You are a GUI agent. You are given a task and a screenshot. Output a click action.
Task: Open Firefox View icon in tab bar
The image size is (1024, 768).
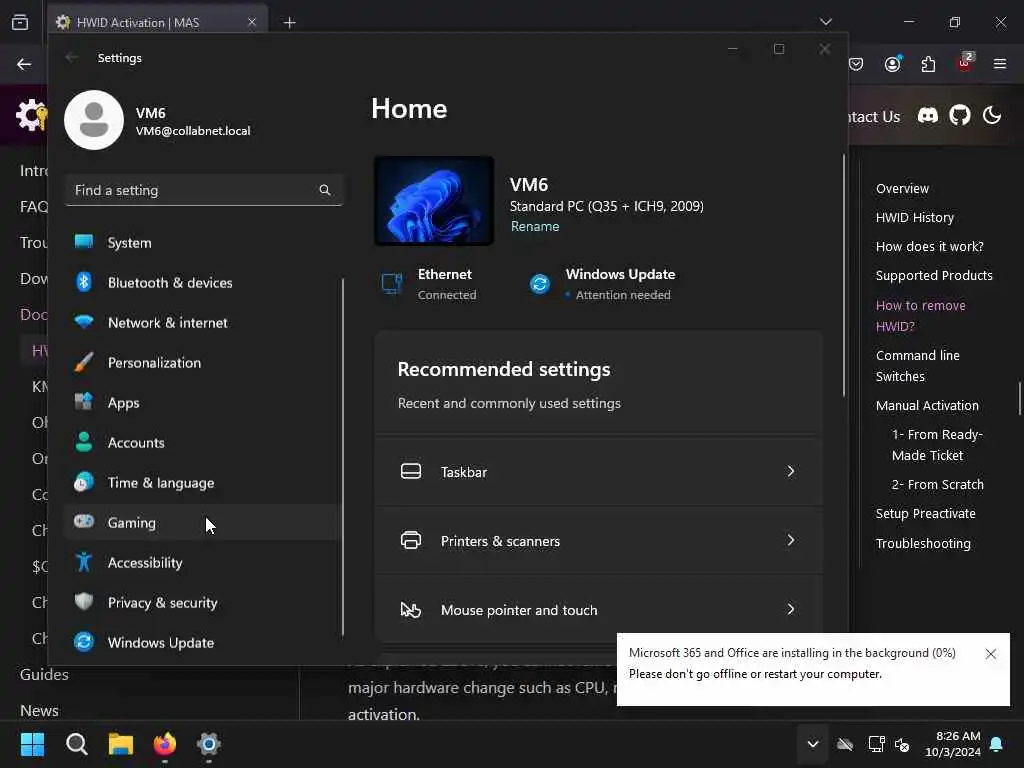20,22
